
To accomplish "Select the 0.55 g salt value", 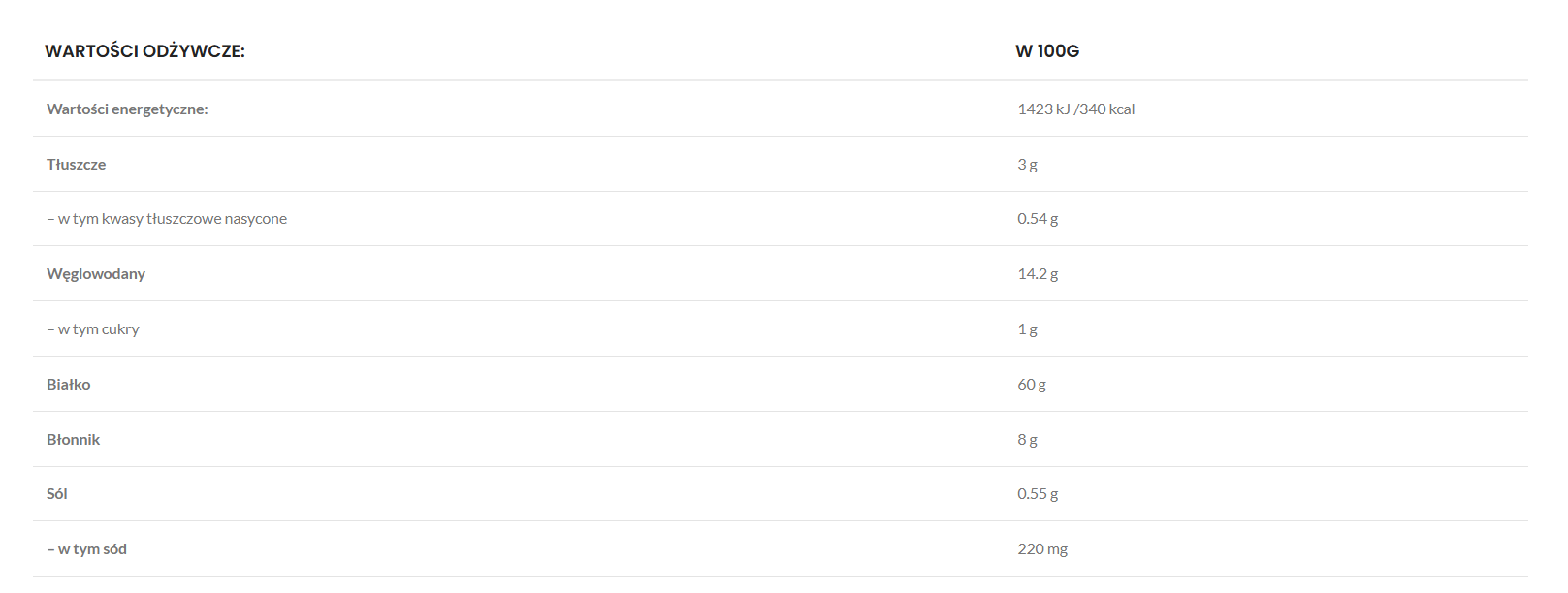I will click(x=1038, y=494).
